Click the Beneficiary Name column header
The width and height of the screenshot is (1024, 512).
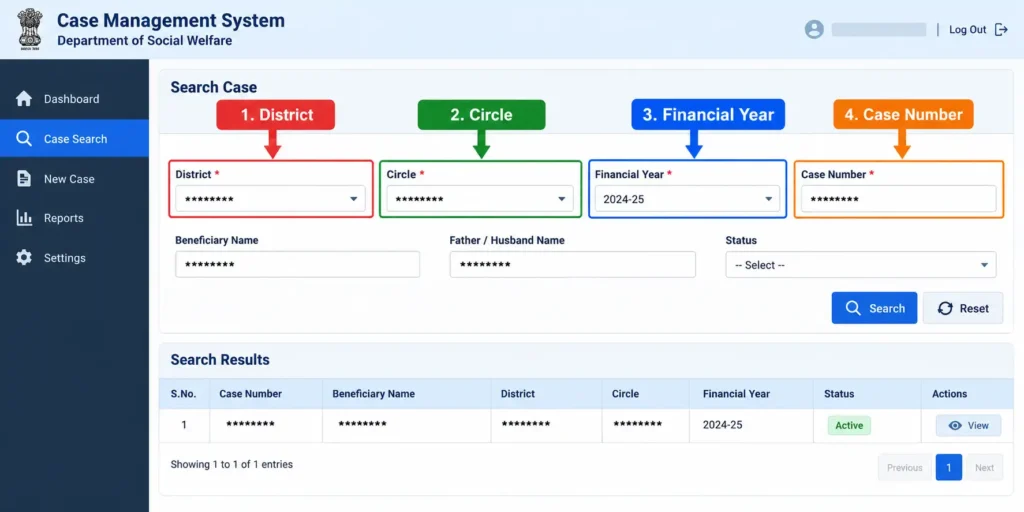pos(374,394)
